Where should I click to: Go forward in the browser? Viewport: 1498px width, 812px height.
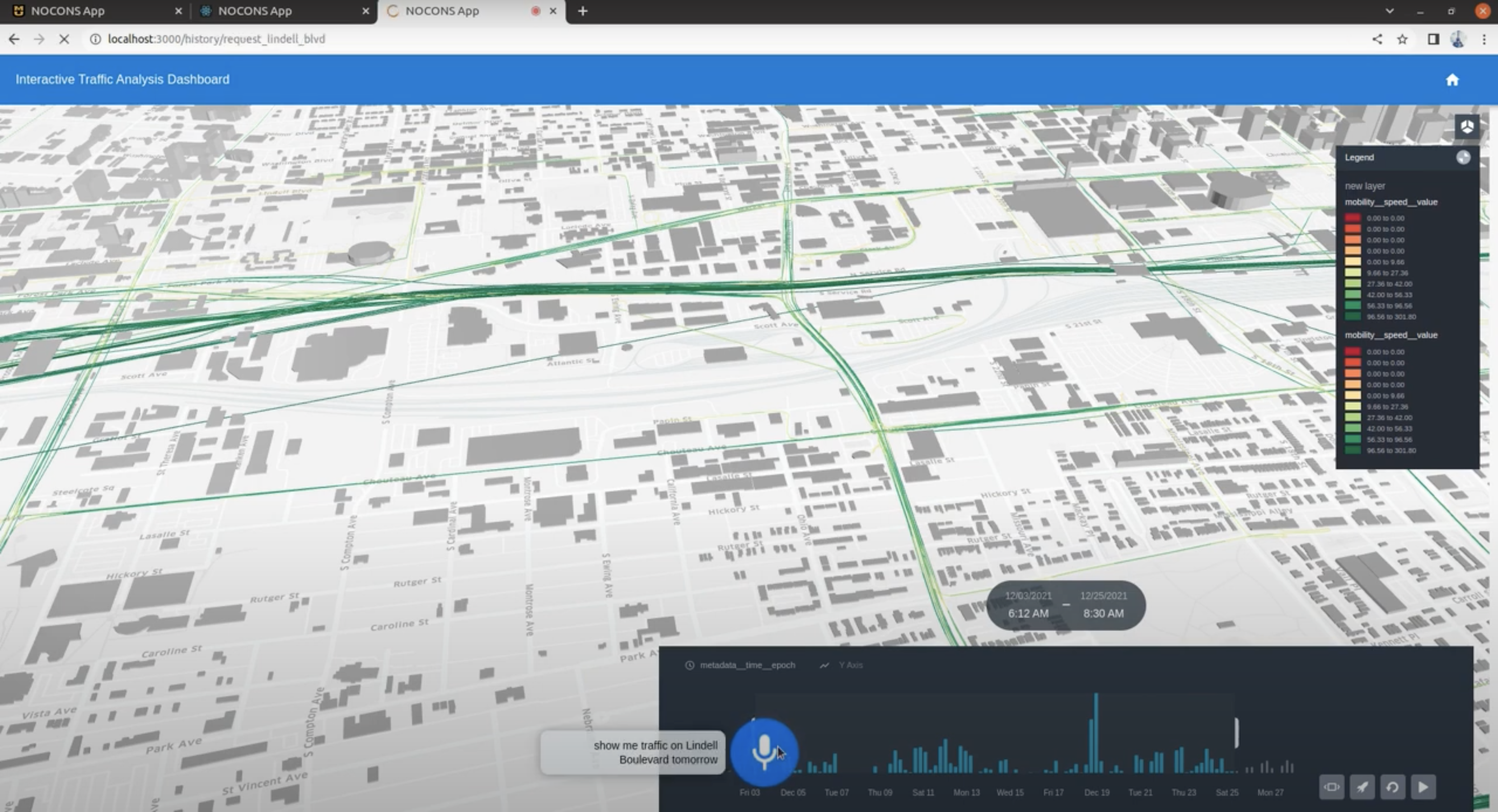[39, 39]
